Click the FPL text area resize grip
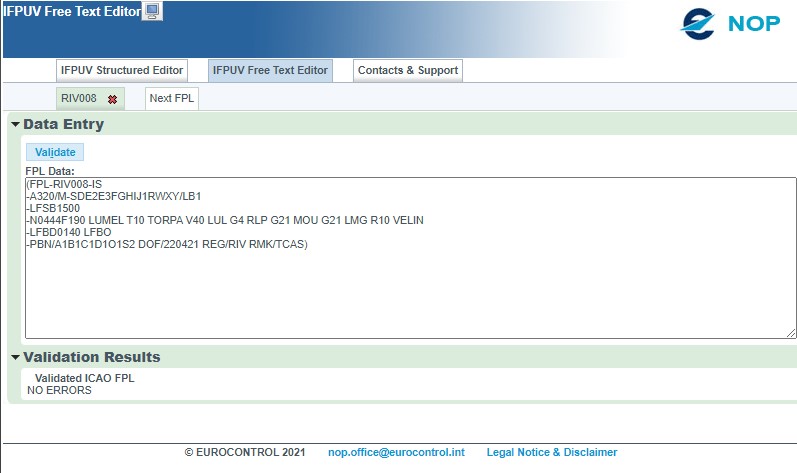The width and height of the screenshot is (797, 473). click(791, 333)
